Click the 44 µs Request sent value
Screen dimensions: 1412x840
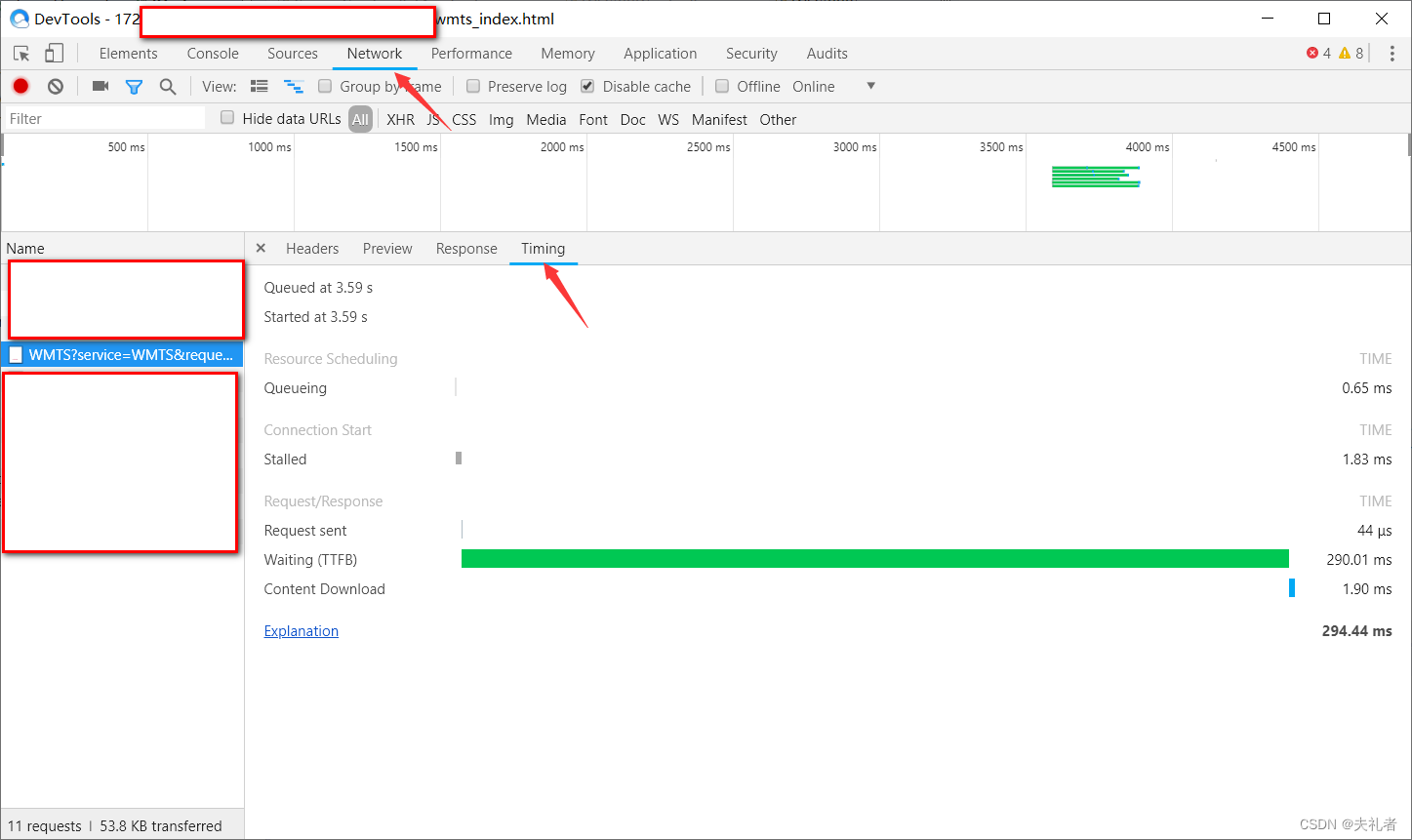1375,531
